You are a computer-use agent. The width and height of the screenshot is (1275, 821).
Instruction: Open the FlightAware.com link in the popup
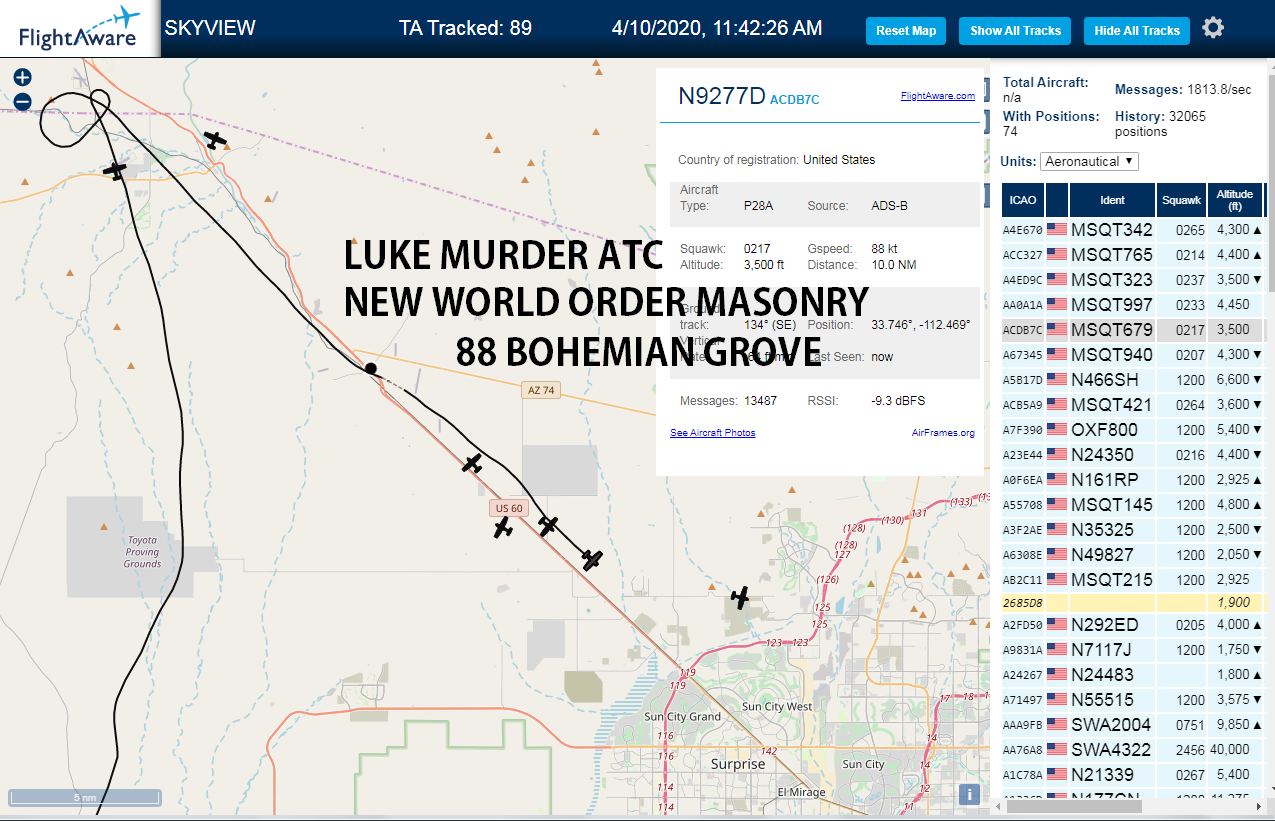click(x=937, y=96)
